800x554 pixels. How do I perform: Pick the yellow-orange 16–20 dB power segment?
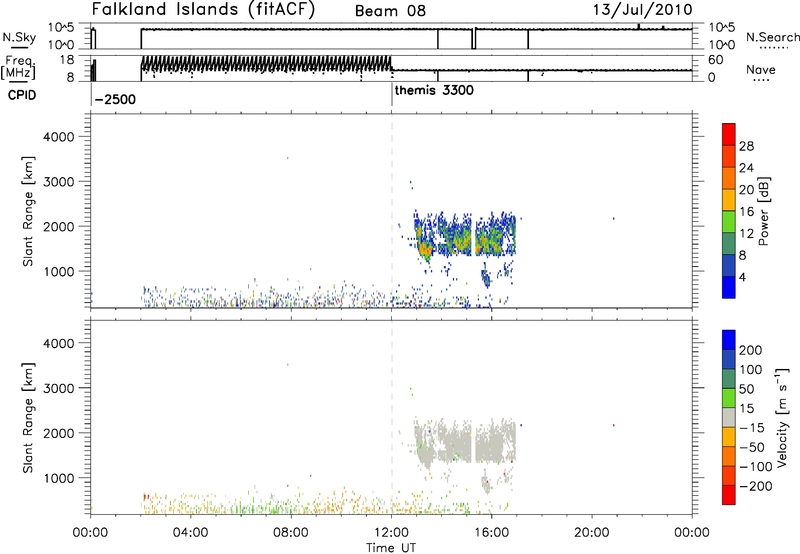(729, 200)
